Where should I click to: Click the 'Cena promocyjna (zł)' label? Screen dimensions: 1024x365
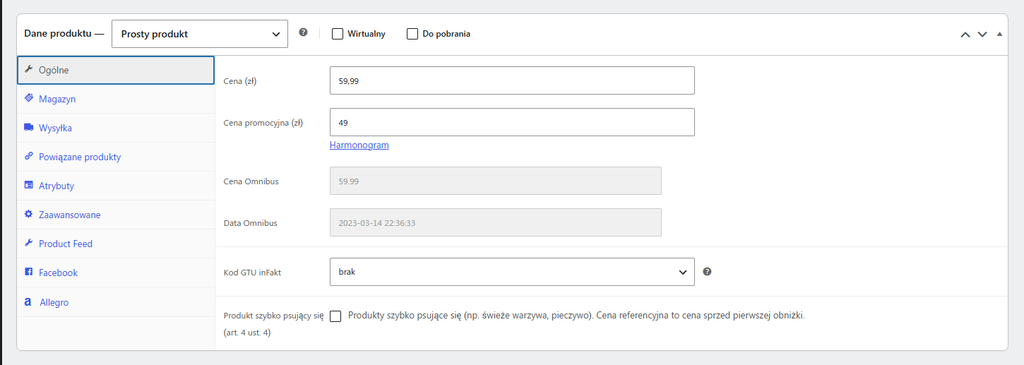263,122
